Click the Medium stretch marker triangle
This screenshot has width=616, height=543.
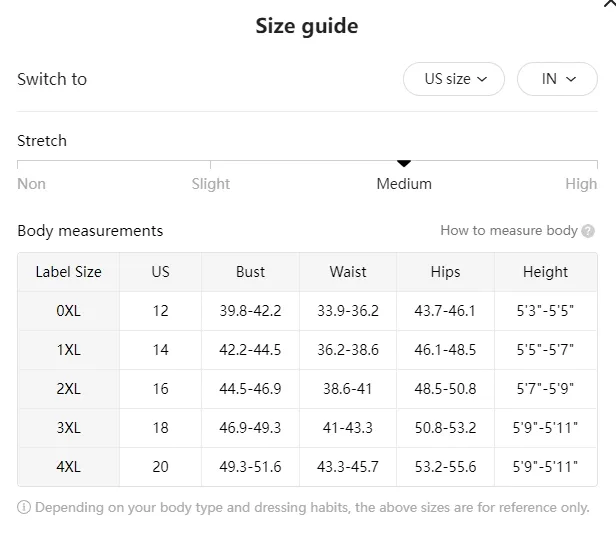click(x=404, y=163)
